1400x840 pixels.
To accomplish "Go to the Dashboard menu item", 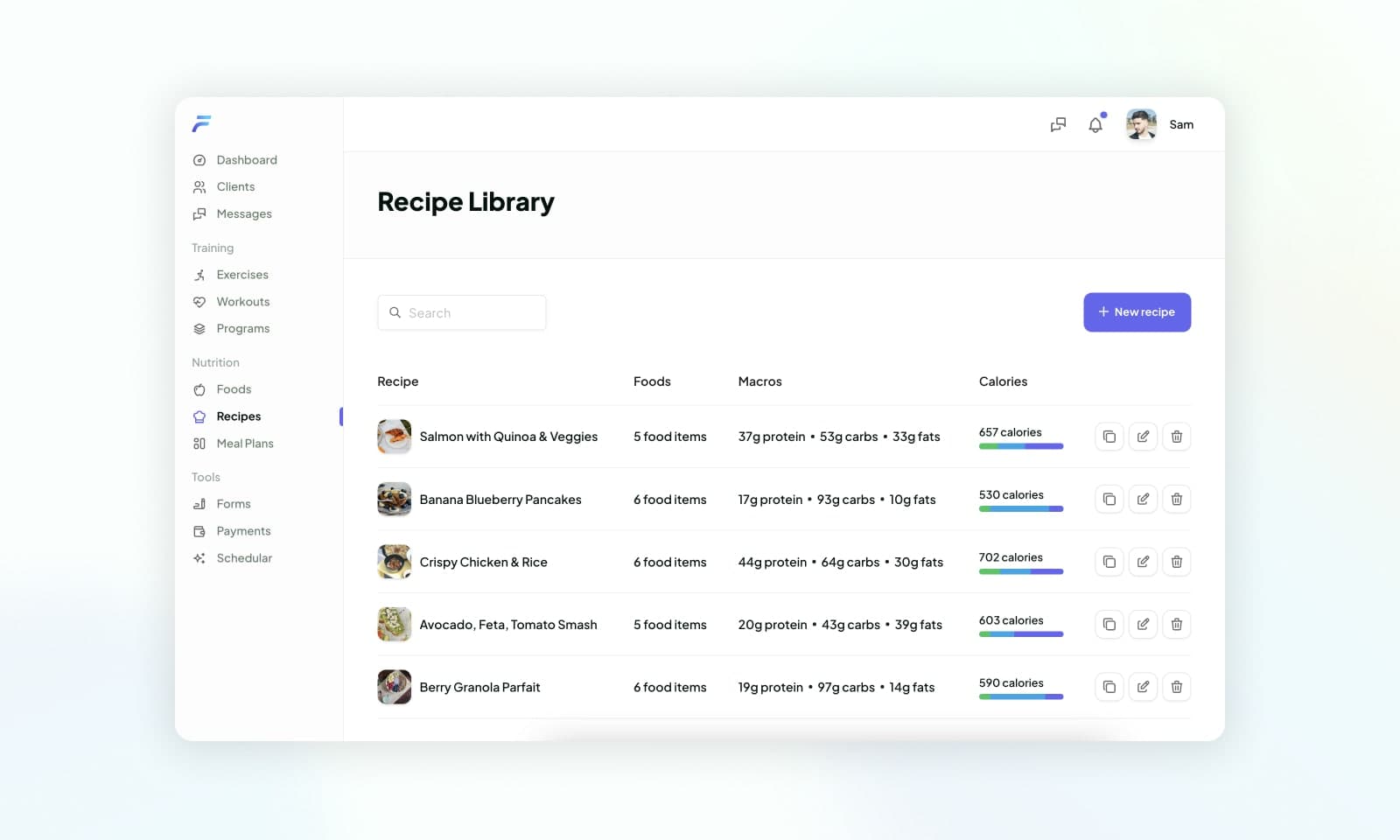I will pyautogui.click(x=247, y=160).
